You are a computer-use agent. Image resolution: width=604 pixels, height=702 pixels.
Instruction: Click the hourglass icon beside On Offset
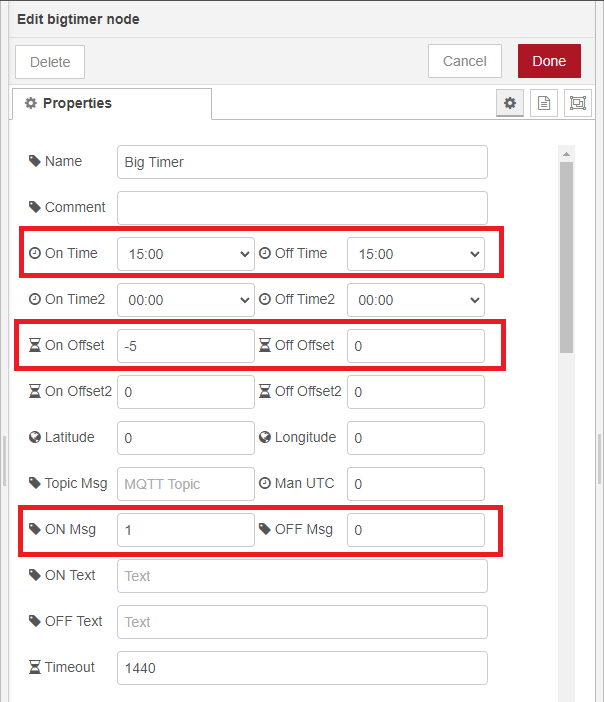click(x=35, y=345)
